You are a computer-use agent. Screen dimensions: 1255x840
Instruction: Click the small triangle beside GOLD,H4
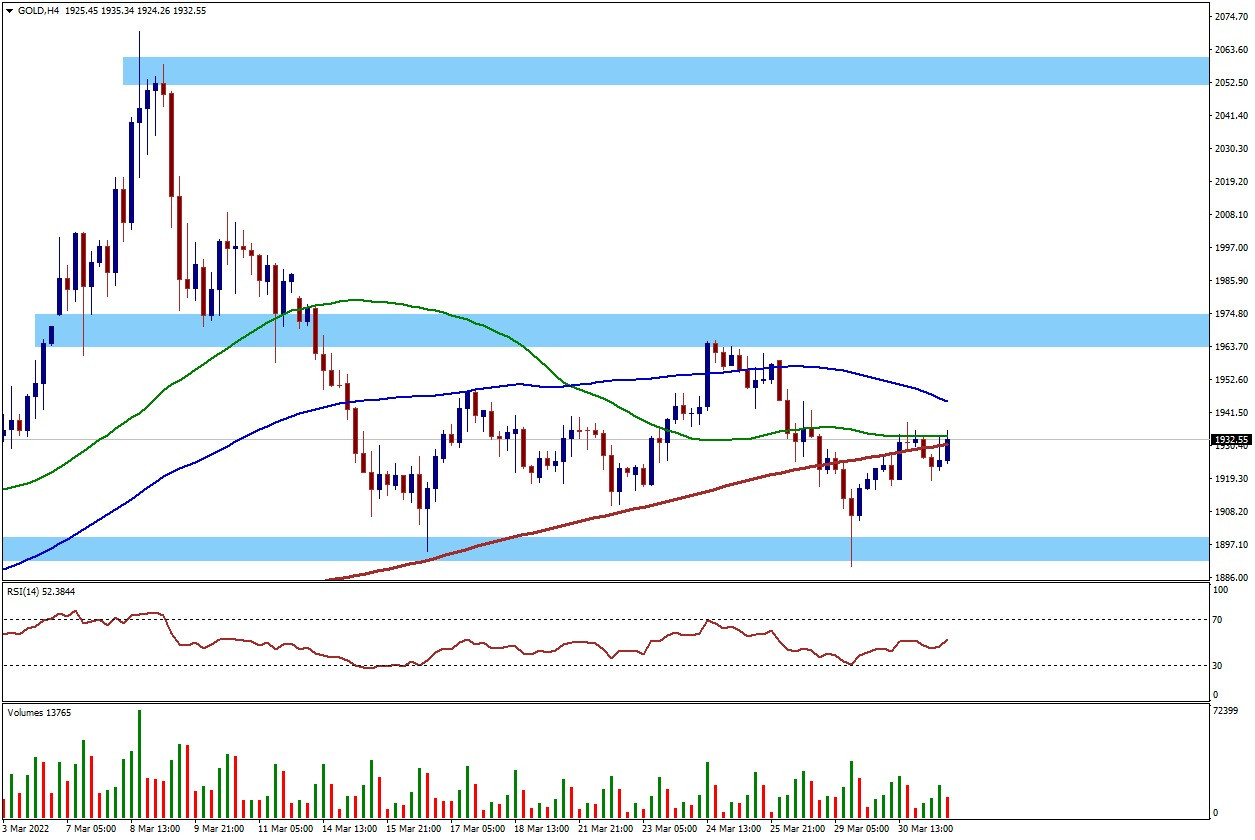coord(9,9)
